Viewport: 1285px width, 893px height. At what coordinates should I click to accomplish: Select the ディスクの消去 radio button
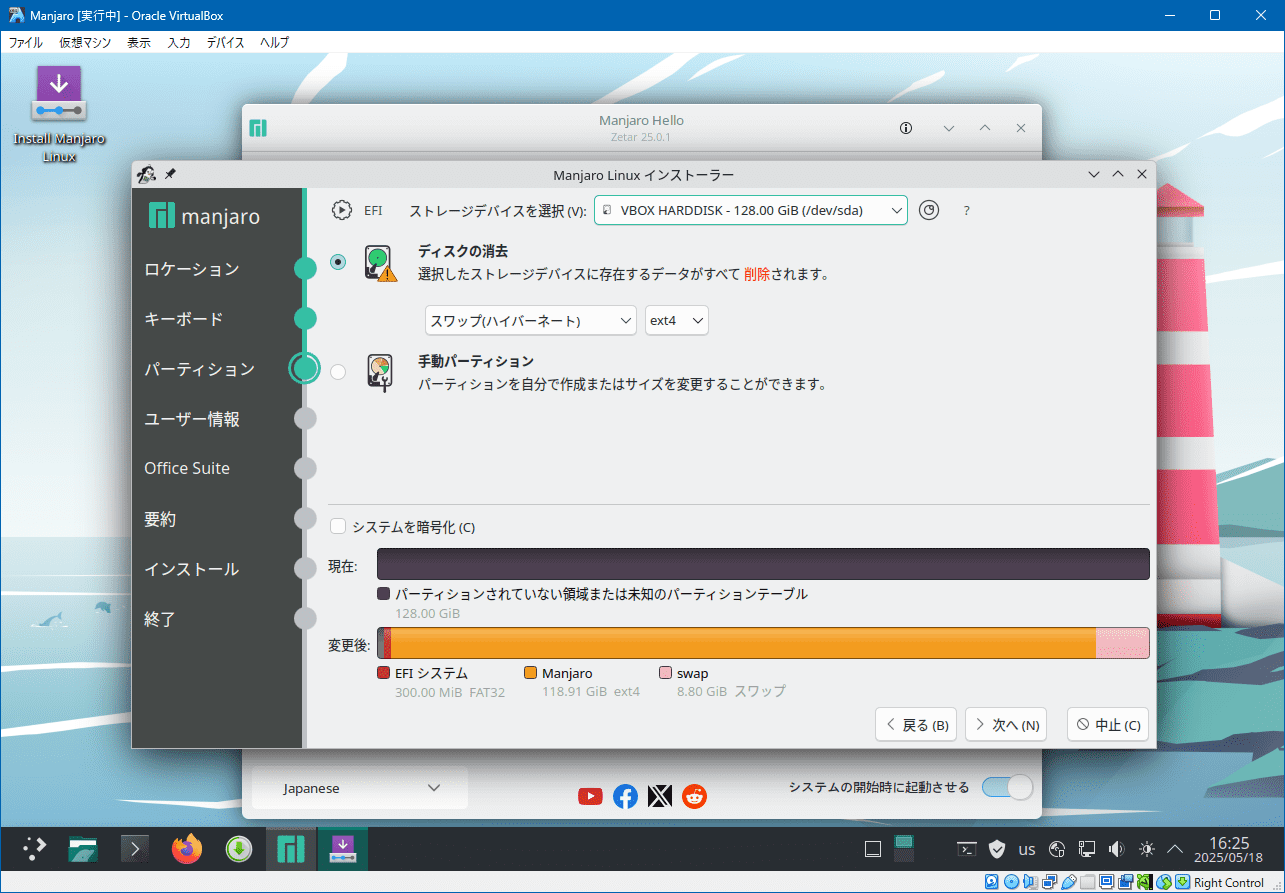(x=338, y=262)
